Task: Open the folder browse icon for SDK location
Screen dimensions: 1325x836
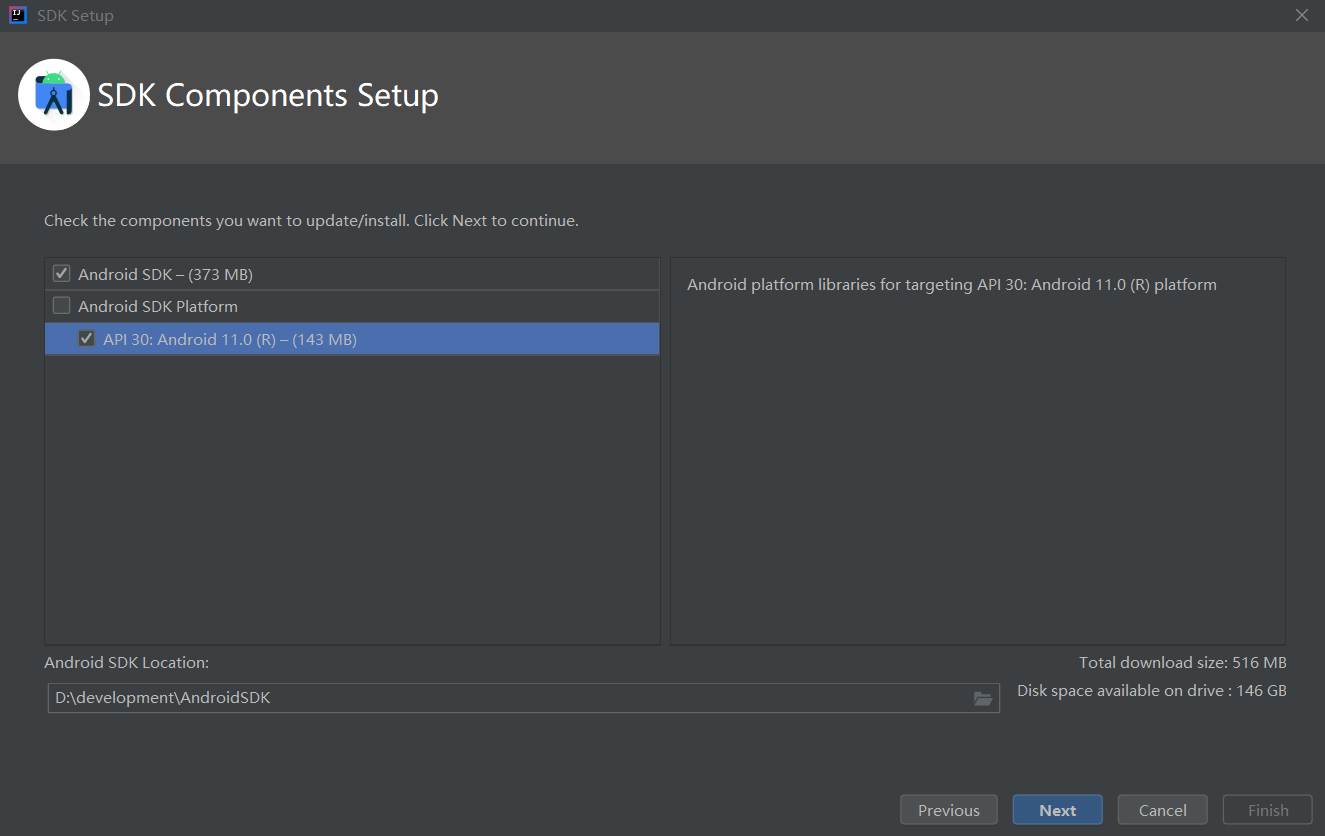Action: (x=983, y=698)
